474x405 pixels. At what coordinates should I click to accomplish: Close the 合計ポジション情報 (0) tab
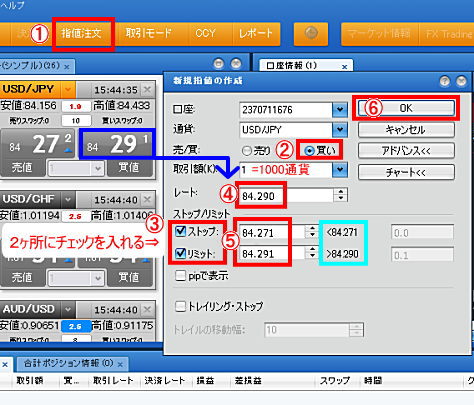tap(120, 364)
